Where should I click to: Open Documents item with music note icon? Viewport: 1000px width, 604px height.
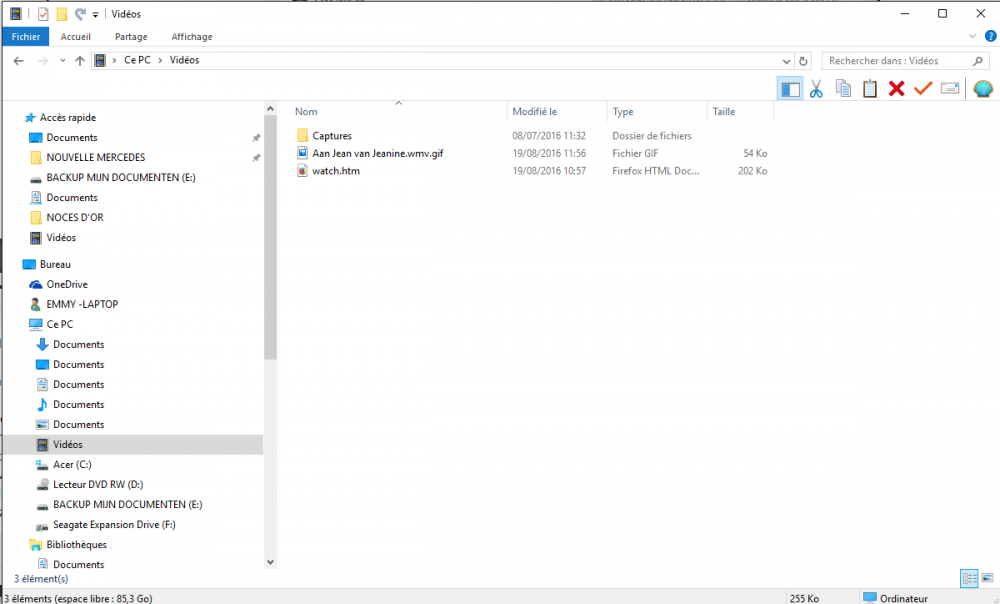(x=78, y=404)
